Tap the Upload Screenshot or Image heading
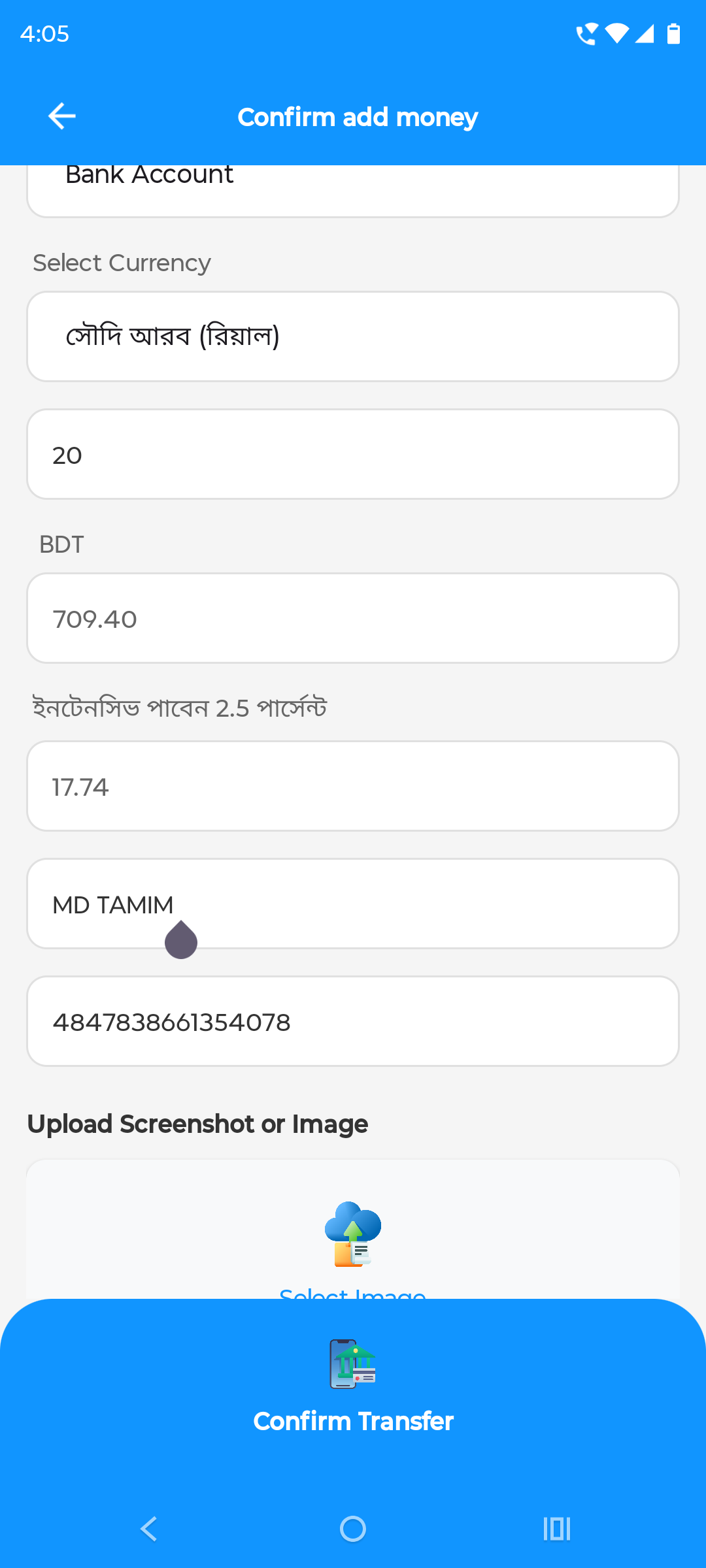This screenshot has height=1568, width=706. (197, 1124)
